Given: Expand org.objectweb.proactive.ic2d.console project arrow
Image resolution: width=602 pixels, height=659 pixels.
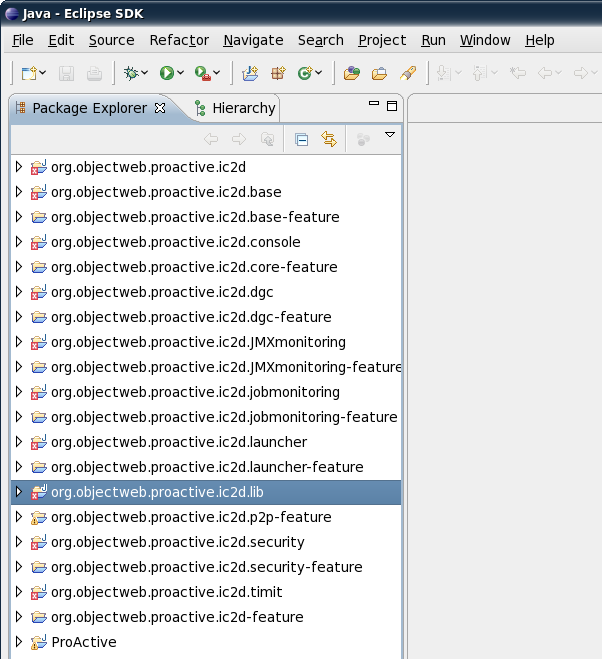Looking at the screenshot, I should (18, 242).
